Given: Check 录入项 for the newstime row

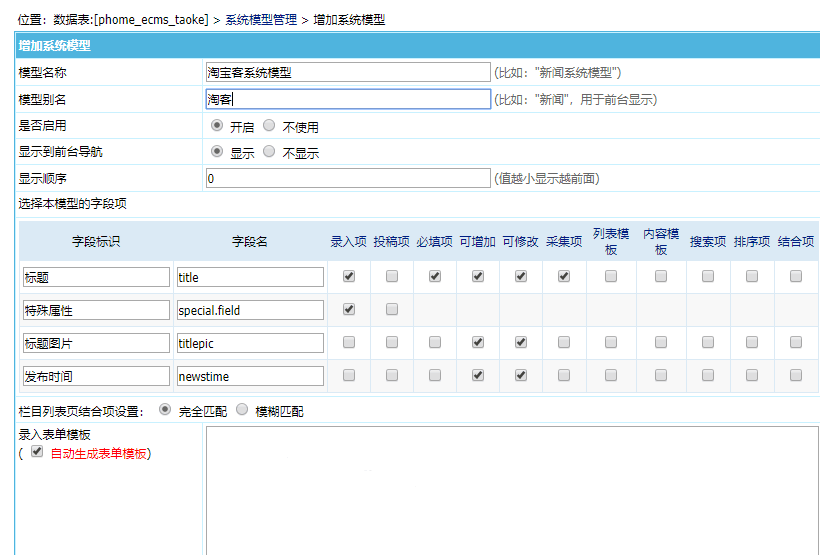Looking at the screenshot, I should pyautogui.click(x=349, y=375).
